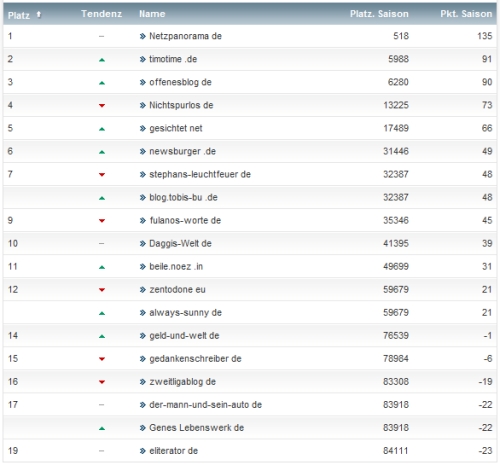The image size is (500, 465).
Task: Click the green up arrow for always-sunny
Action: (102, 313)
